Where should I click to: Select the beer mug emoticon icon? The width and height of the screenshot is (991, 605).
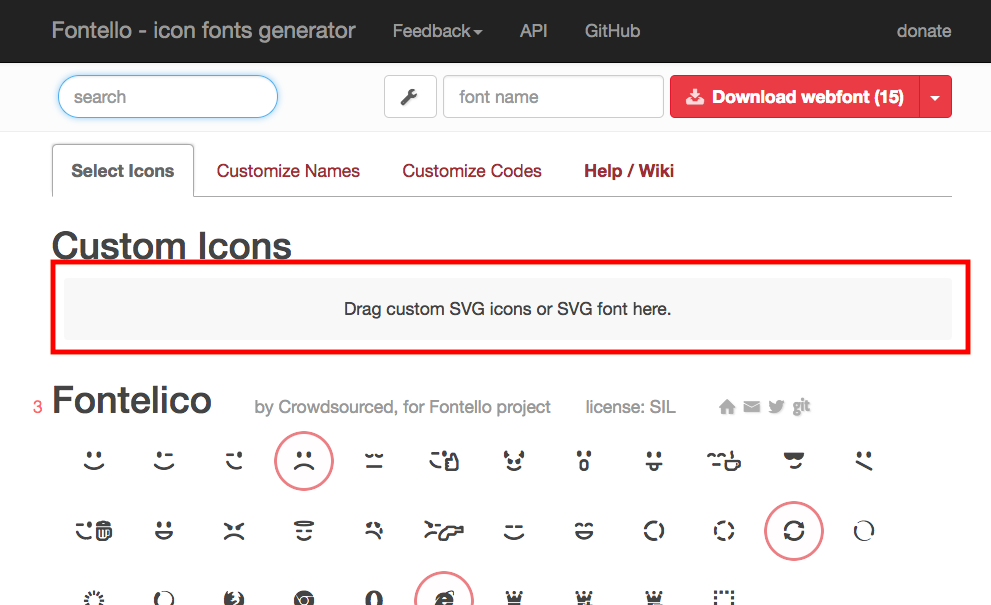[94, 530]
